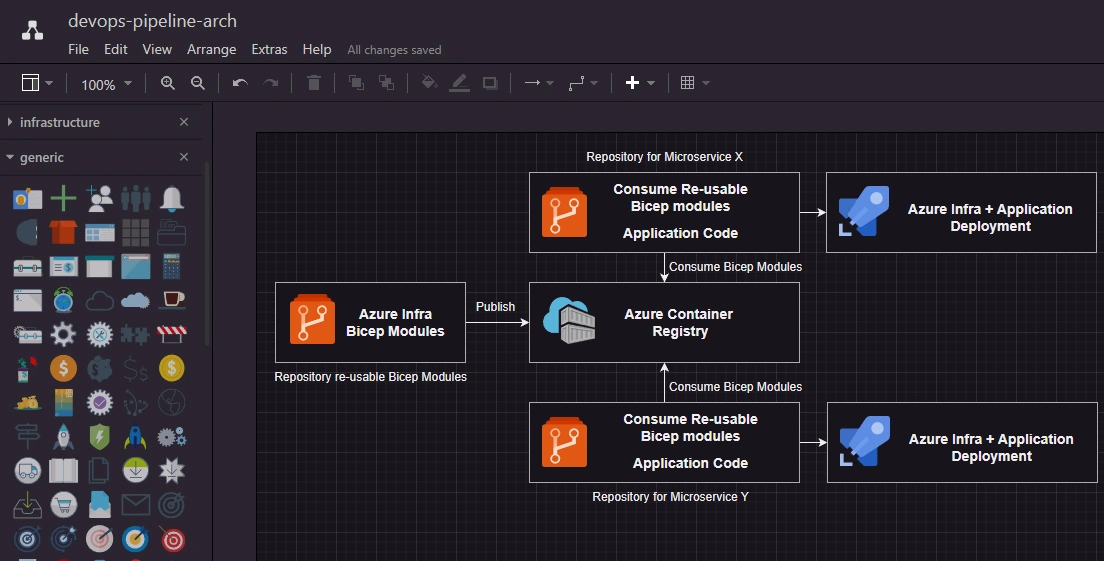
Task: Select the open book shape
Action: point(63,471)
